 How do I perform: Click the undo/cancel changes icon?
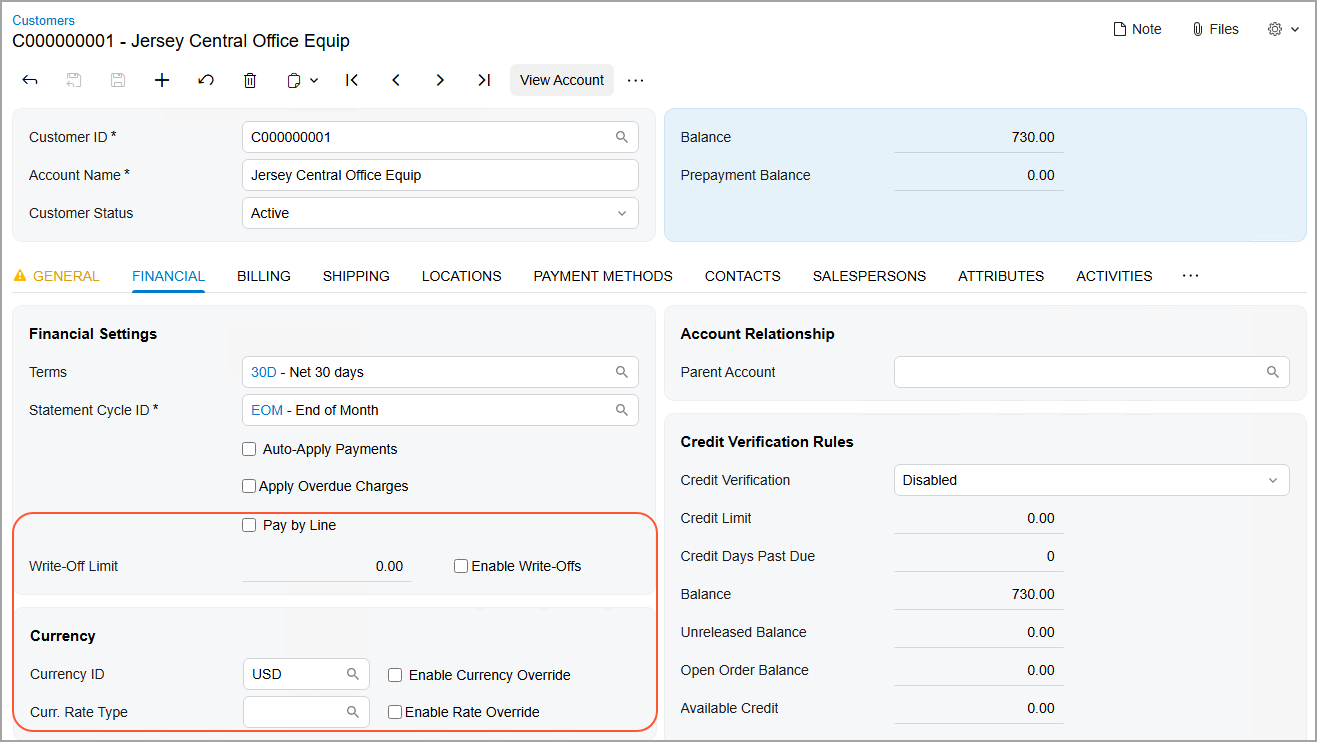(206, 80)
